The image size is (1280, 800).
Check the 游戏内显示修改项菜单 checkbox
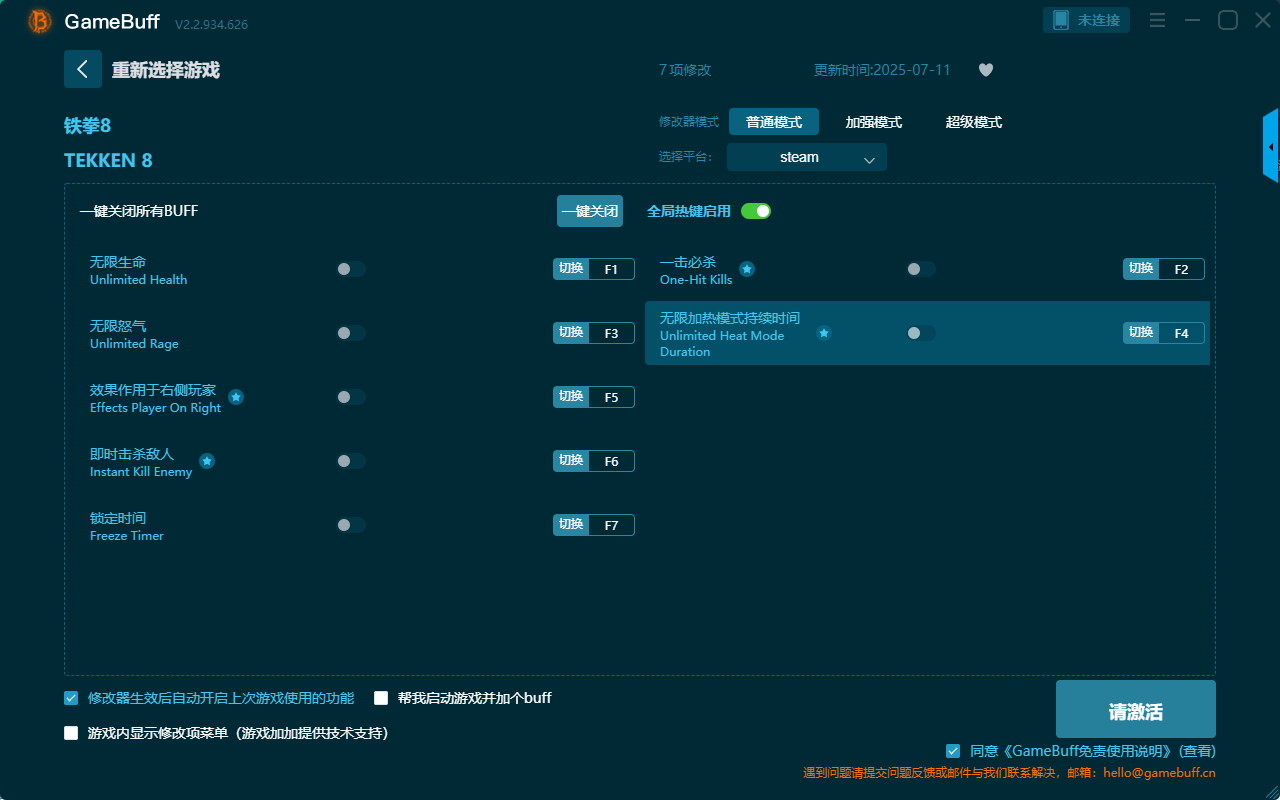(x=70, y=732)
